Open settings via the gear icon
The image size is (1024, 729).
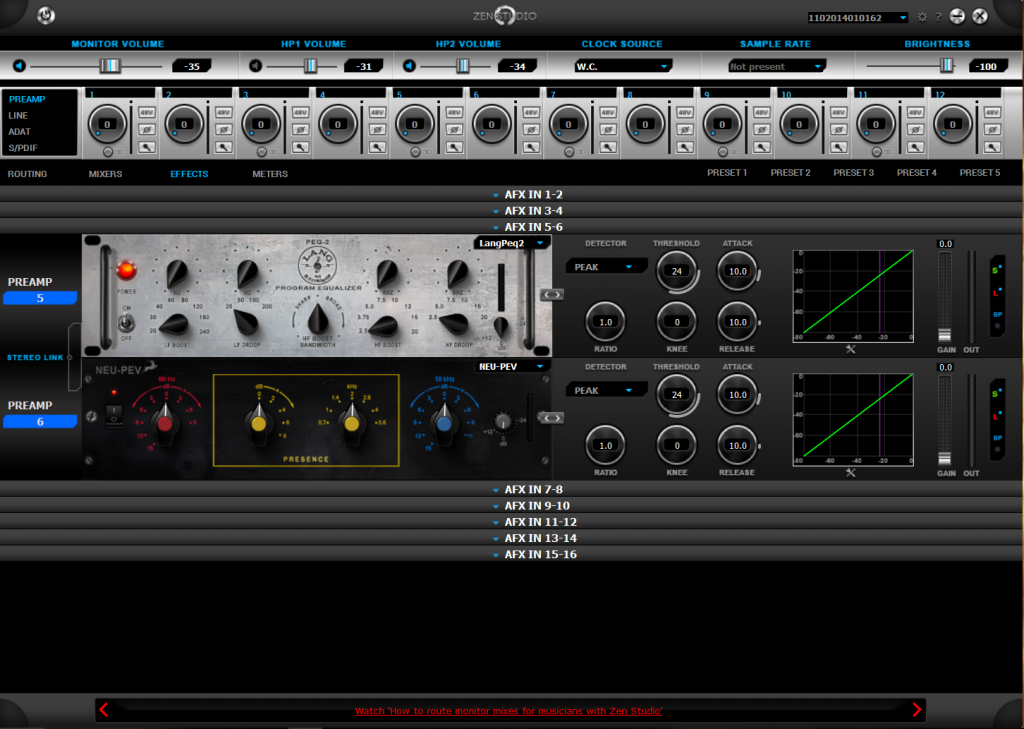(922, 17)
